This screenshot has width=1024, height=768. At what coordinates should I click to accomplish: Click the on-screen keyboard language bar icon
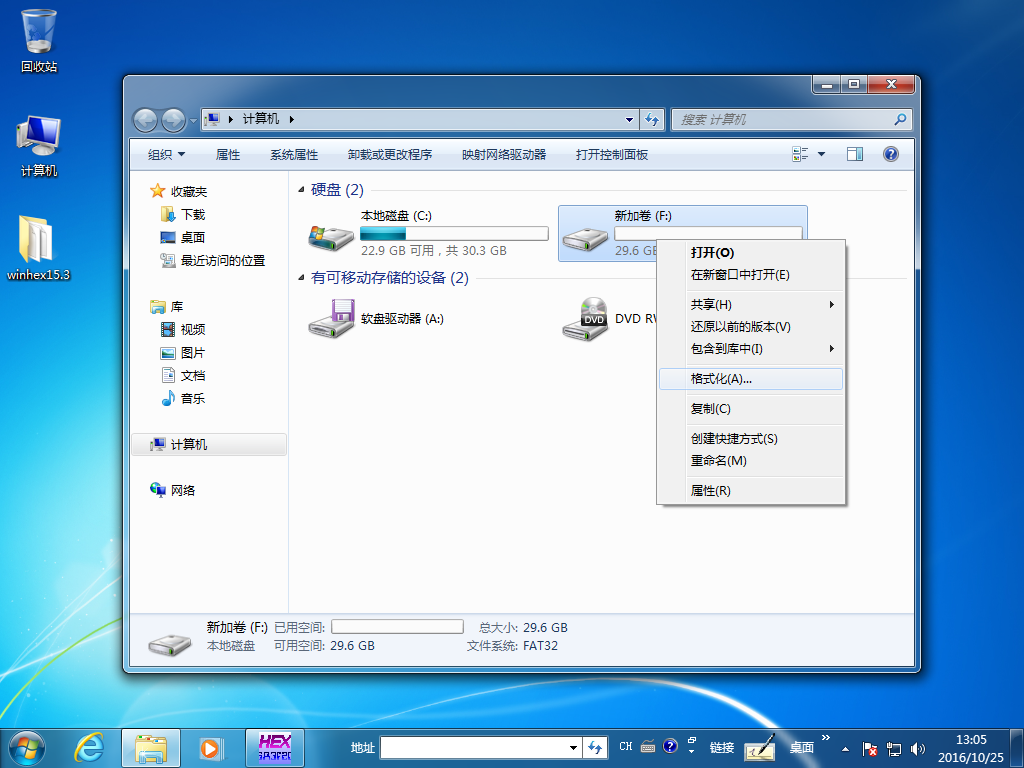[x=648, y=746]
